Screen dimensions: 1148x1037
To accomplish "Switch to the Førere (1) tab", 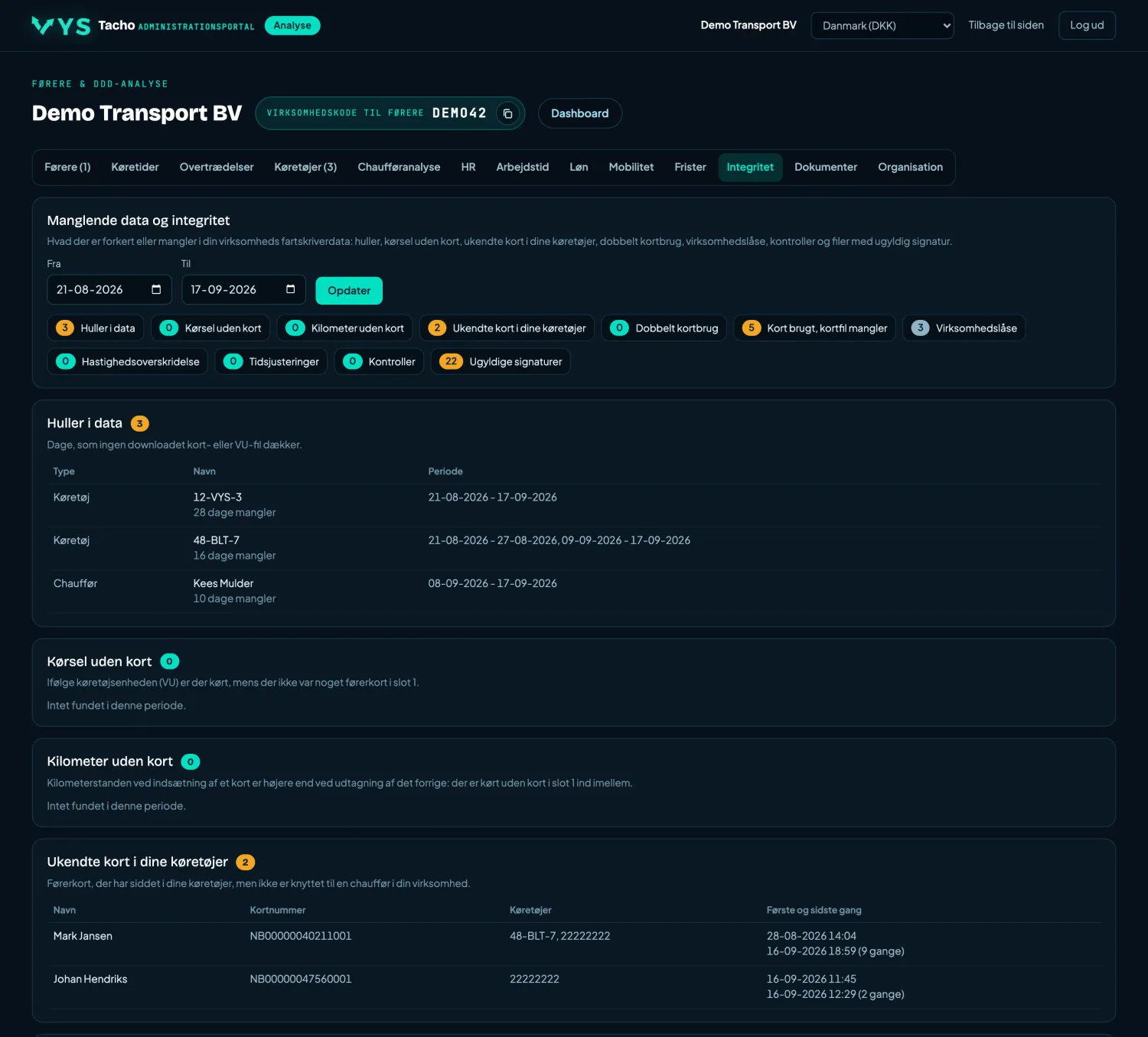I will pyautogui.click(x=67, y=167).
